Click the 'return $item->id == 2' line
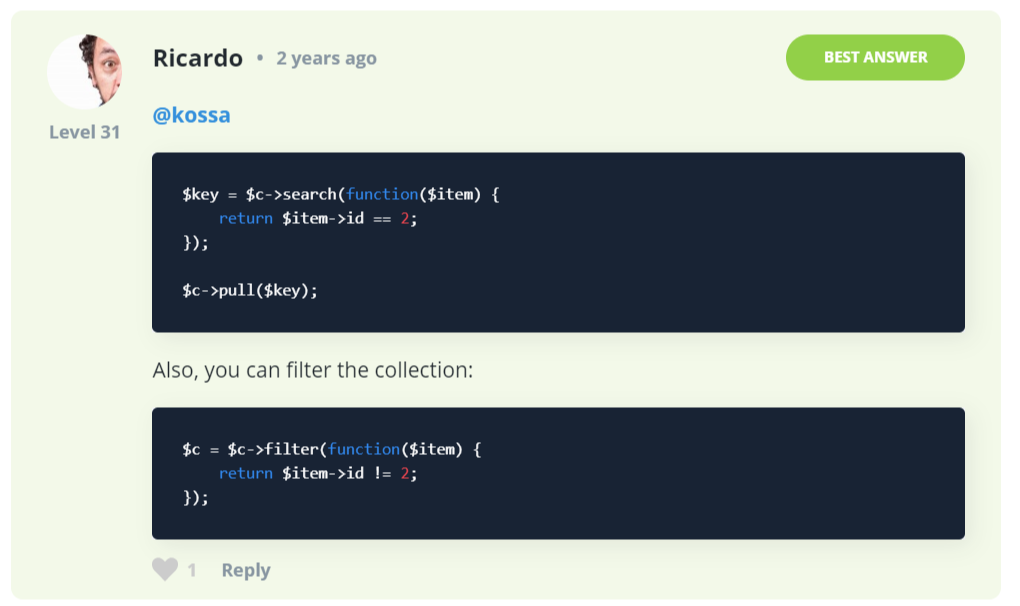 click(317, 218)
